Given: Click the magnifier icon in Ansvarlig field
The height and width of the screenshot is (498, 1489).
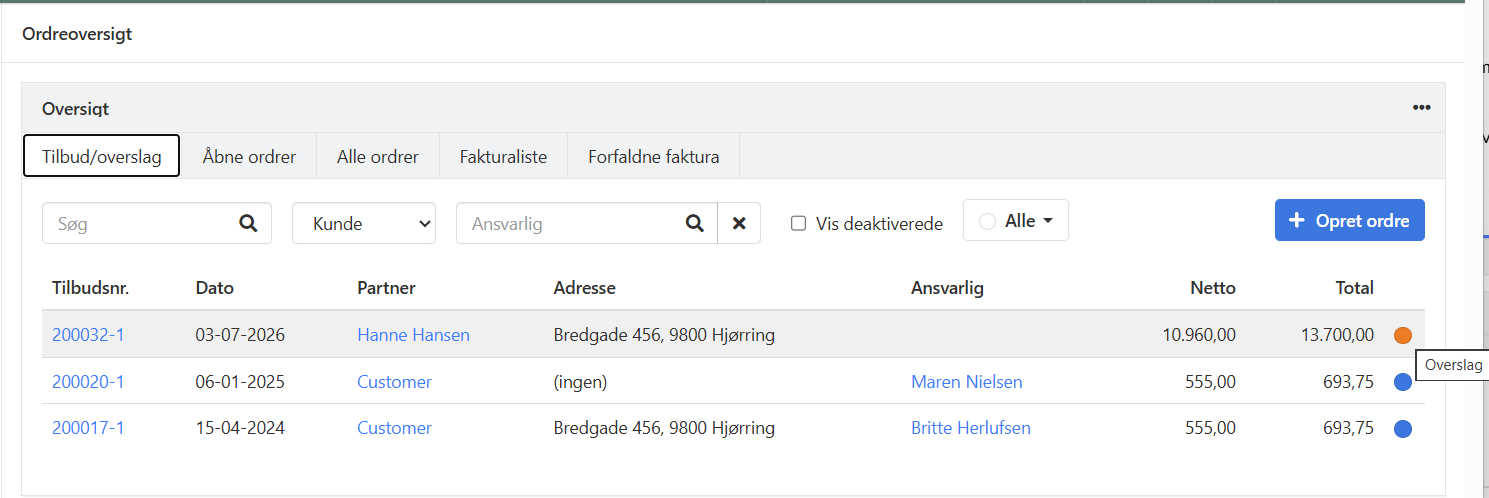Looking at the screenshot, I should (x=694, y=224).
